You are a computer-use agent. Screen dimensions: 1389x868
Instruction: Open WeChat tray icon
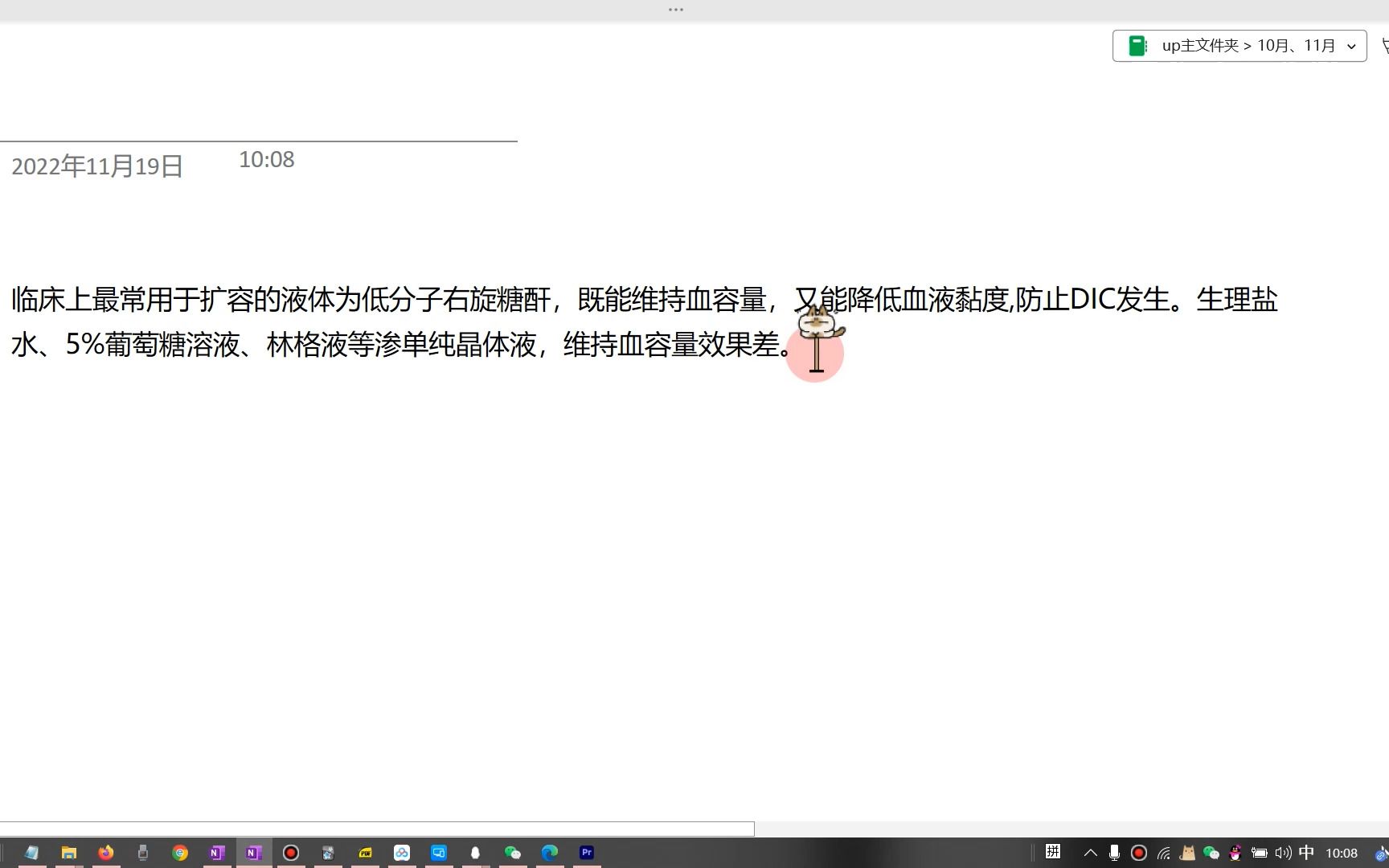click(x=1211, y=853)
